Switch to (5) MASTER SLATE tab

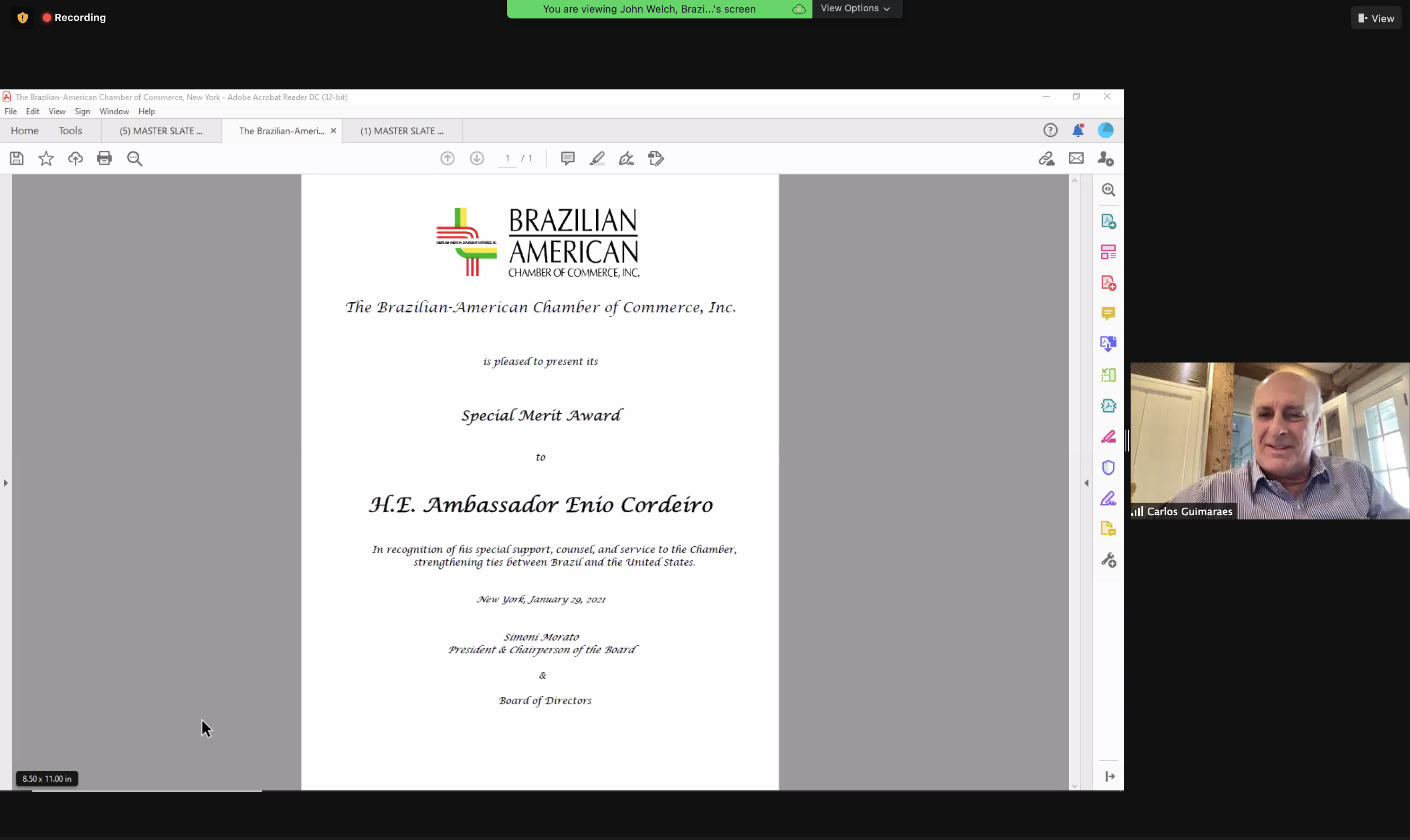161,131
